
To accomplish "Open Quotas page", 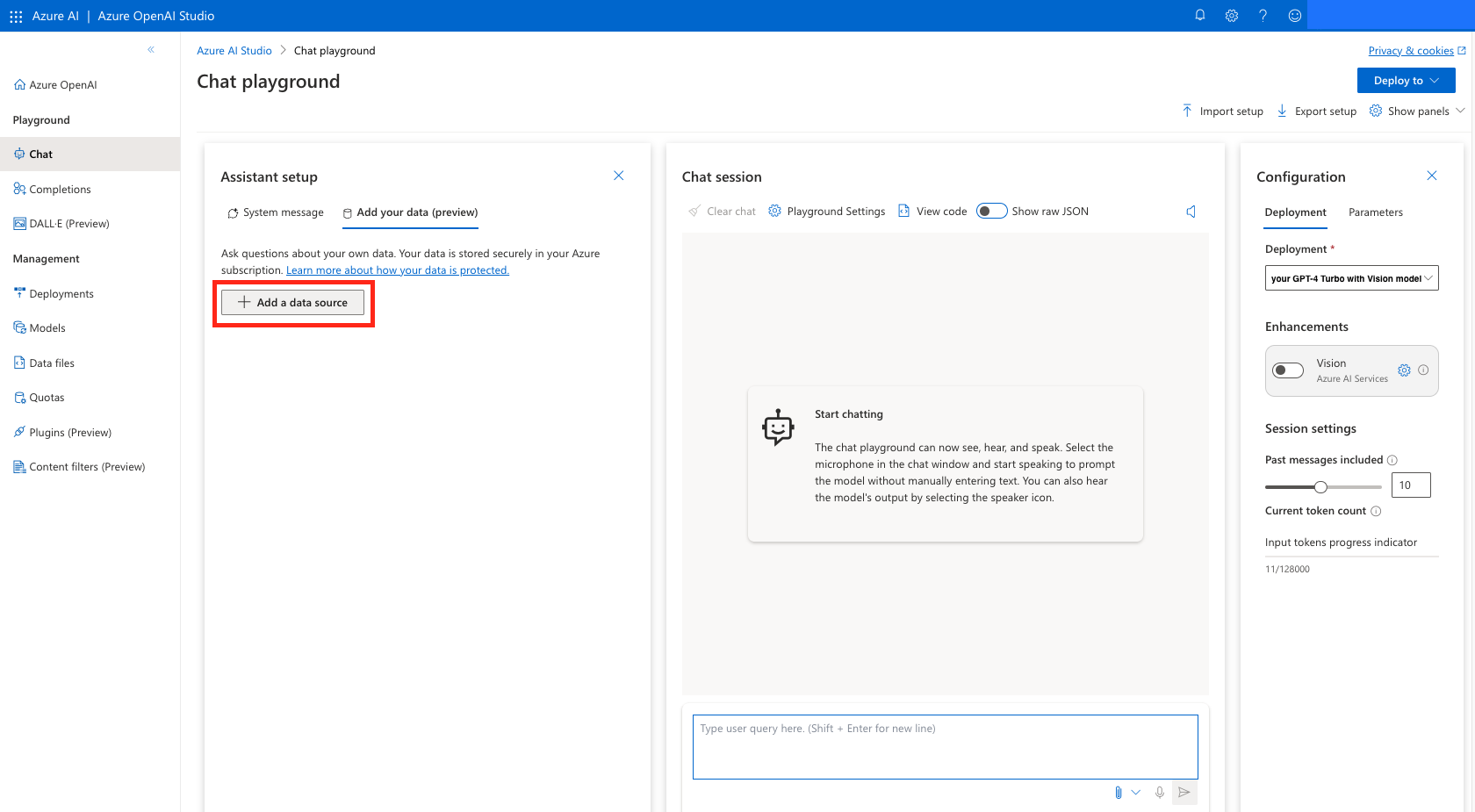I will click(x=39, y=398).
